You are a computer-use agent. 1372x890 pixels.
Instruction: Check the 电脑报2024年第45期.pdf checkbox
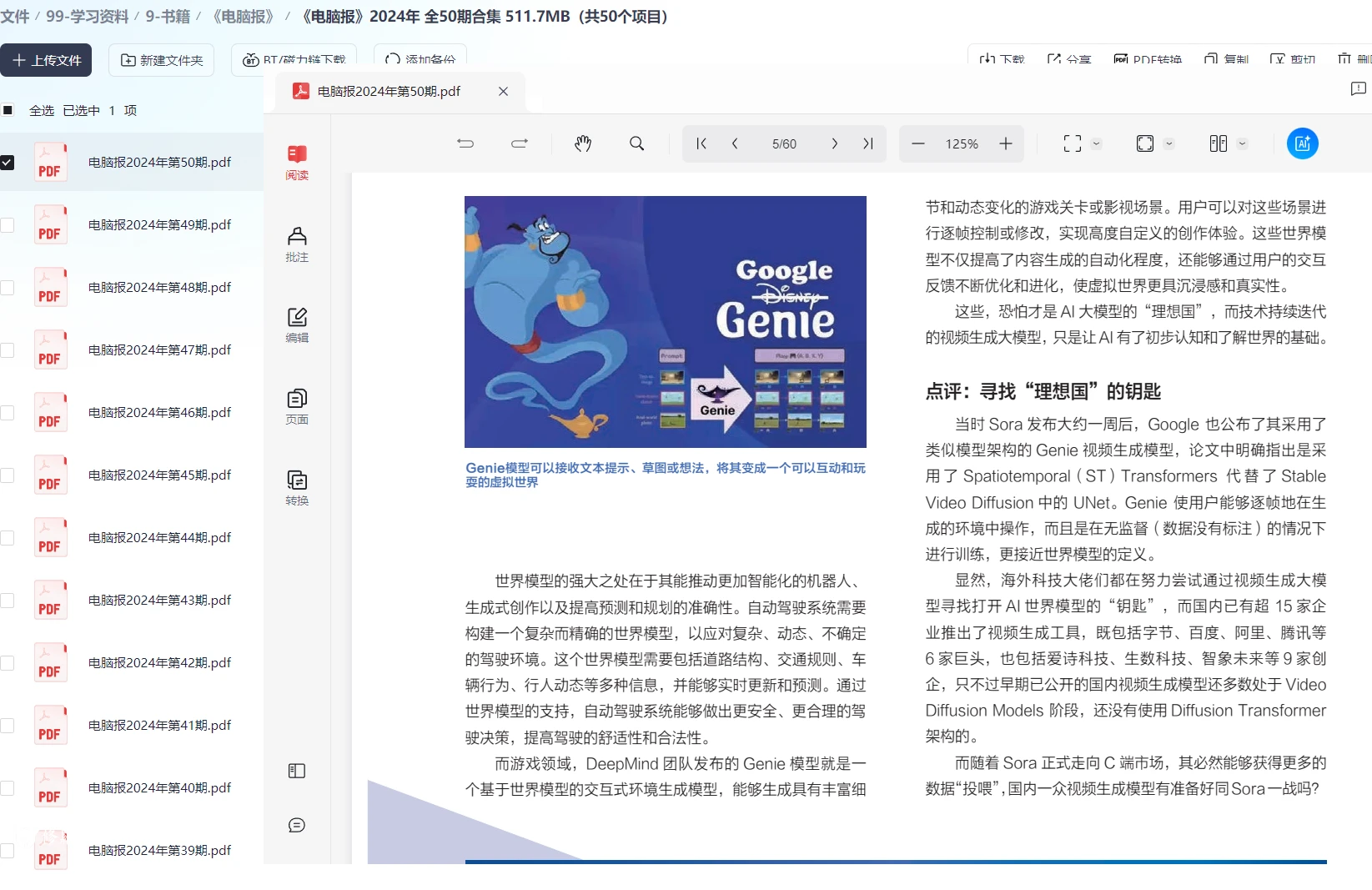point(8,475)
